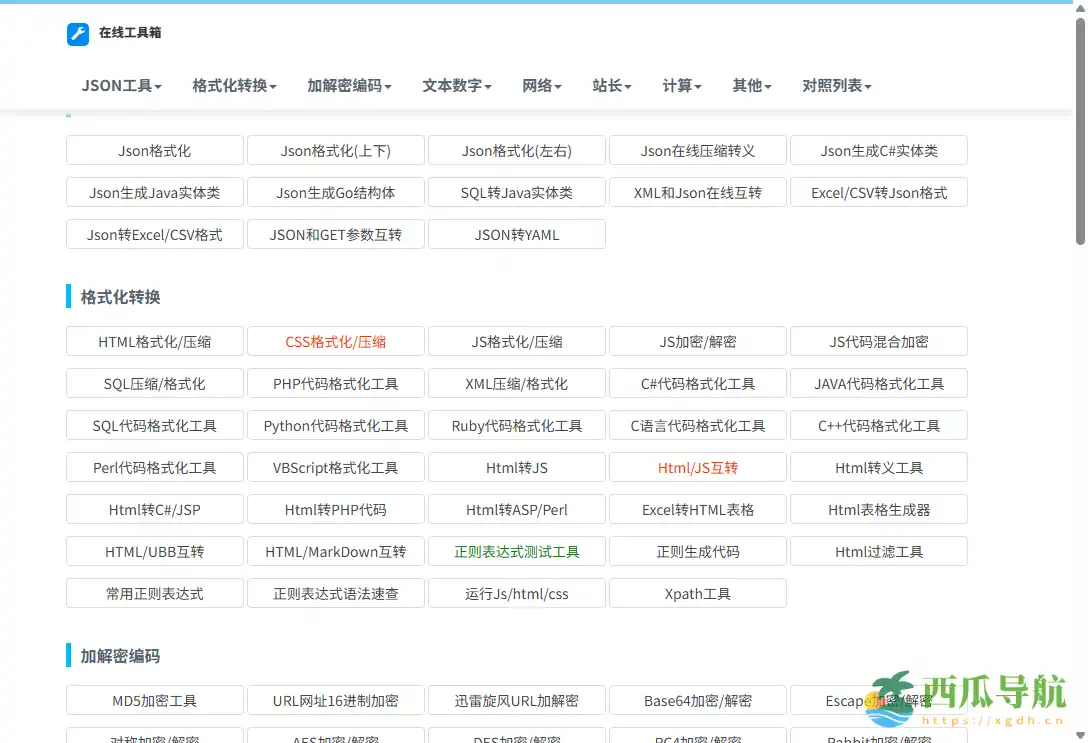
Task: Click the Excel转HTML表格 tool
Action: pyautogui.click(x=697, y=509)
